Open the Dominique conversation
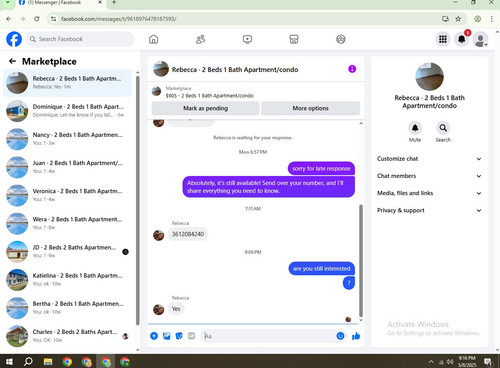This screenshot has width=500, height=368. tap(68, 111)
